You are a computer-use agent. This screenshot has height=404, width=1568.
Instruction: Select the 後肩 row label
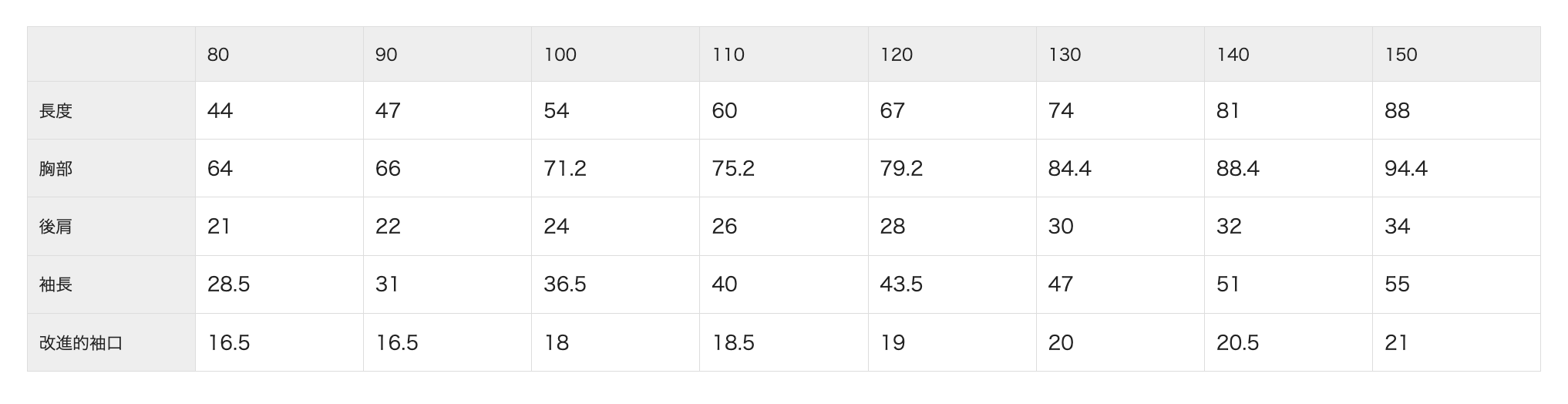coord(56,227)
